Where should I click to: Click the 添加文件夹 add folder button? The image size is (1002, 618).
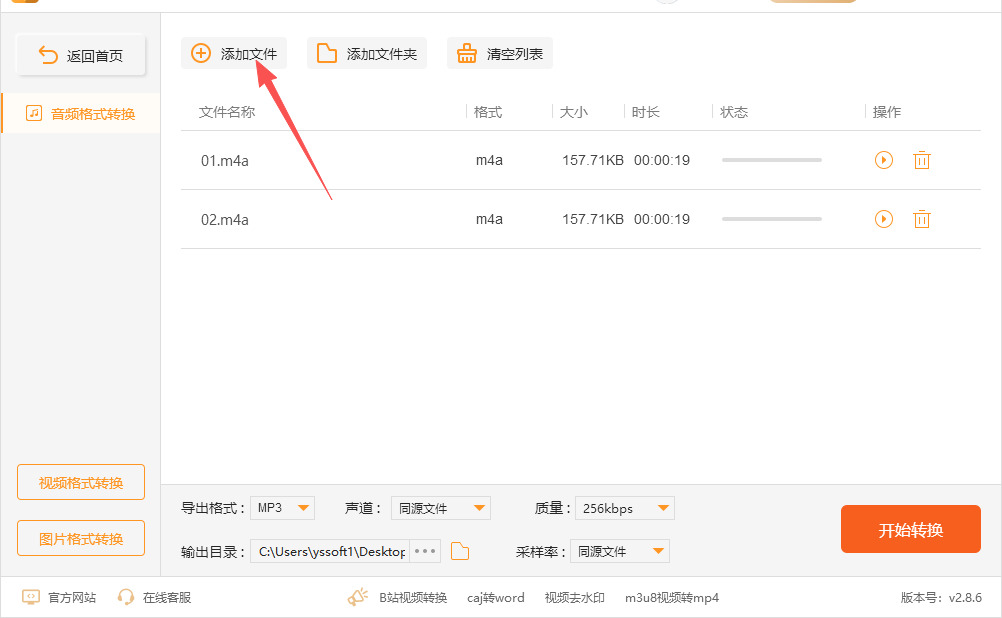point(367,54)
